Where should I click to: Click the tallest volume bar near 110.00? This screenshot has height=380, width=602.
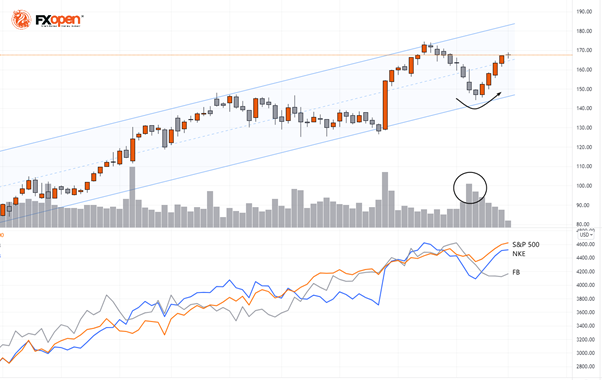click(x=132, y=197)
